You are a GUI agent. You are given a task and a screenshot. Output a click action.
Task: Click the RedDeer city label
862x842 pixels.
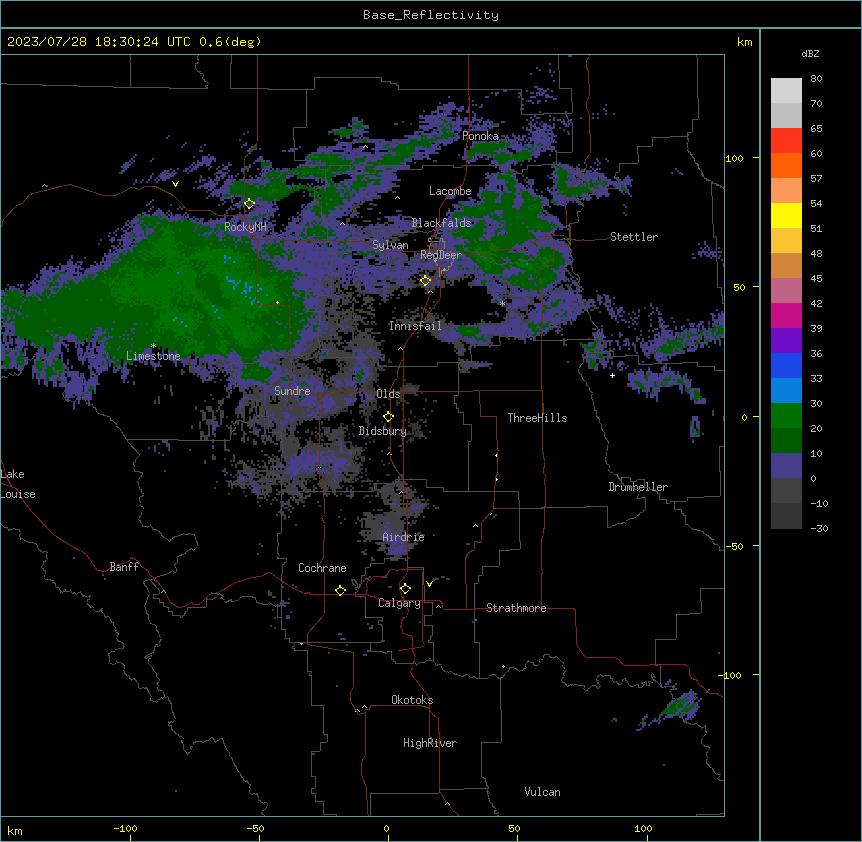coord(441,255)
